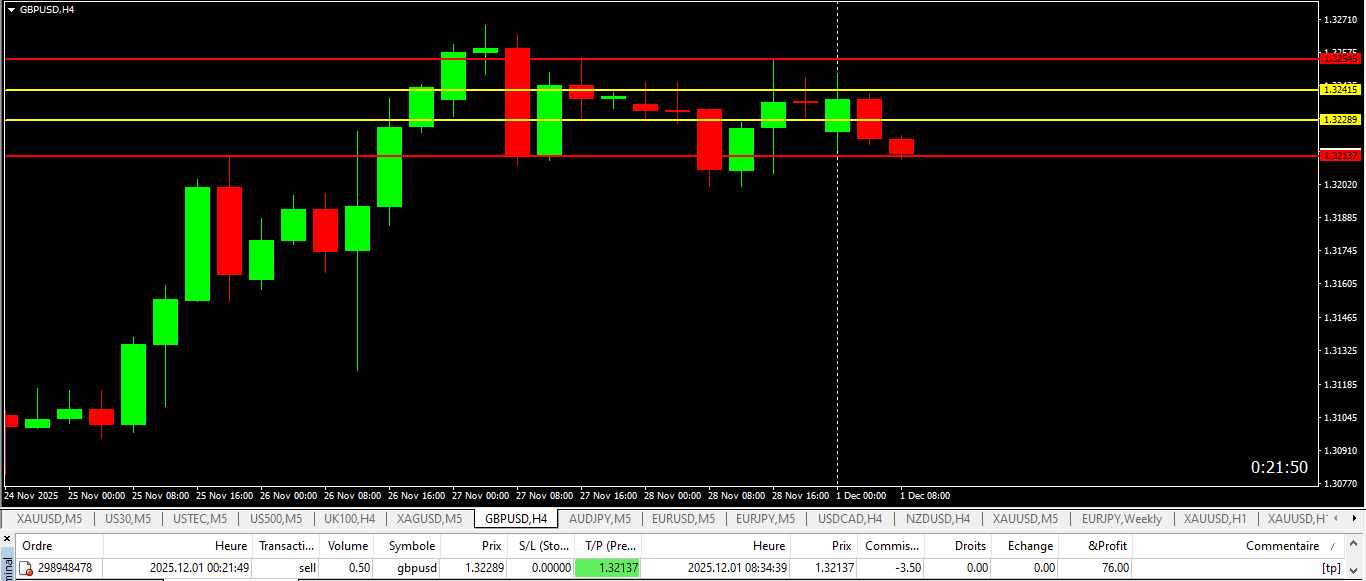Click the Echange column header
1366x581 pixels.
click(x=1027, y=546)
